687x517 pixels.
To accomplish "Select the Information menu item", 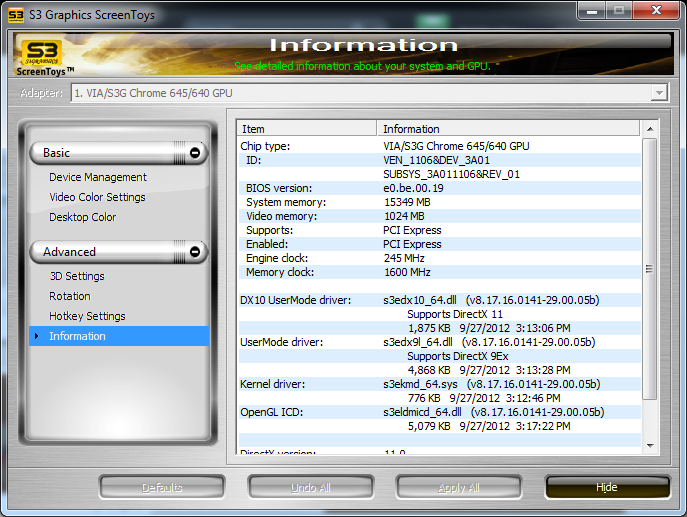I will click(x=119, y=336).
